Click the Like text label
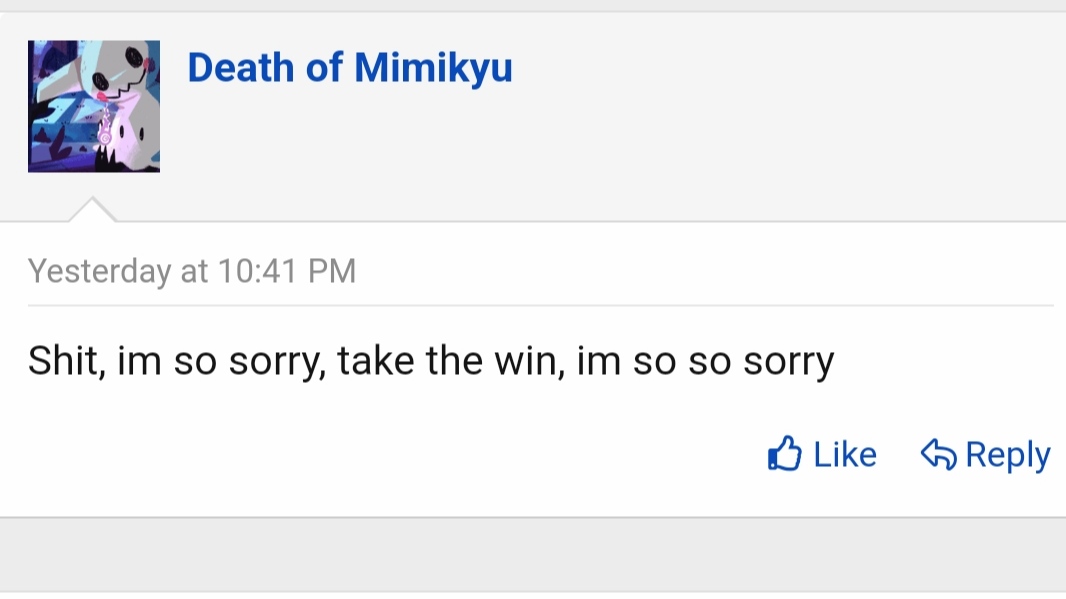The image size is (1066, 599). coord(845,454)
